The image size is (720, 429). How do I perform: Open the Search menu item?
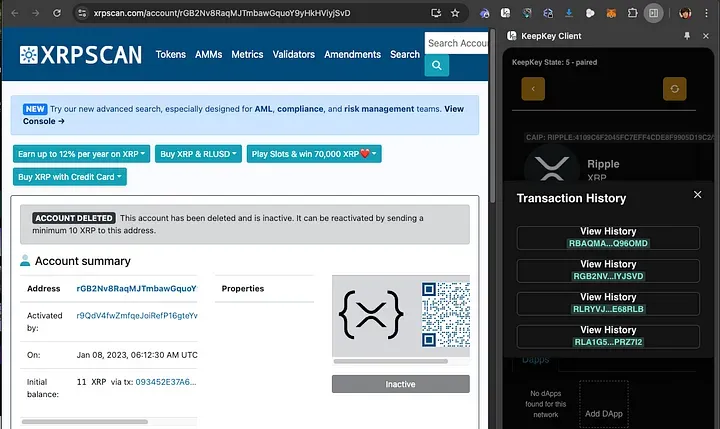point(405,54)
